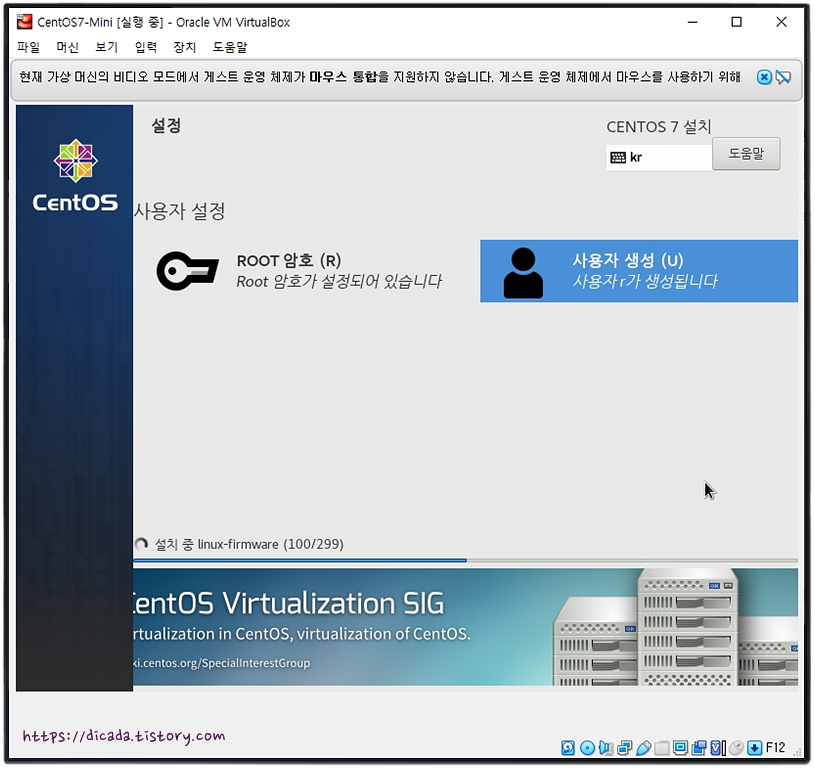The width and height of the screenshot is (815, 768).
Task: Click the 설정 heading text
Action: tap(166, 125)
